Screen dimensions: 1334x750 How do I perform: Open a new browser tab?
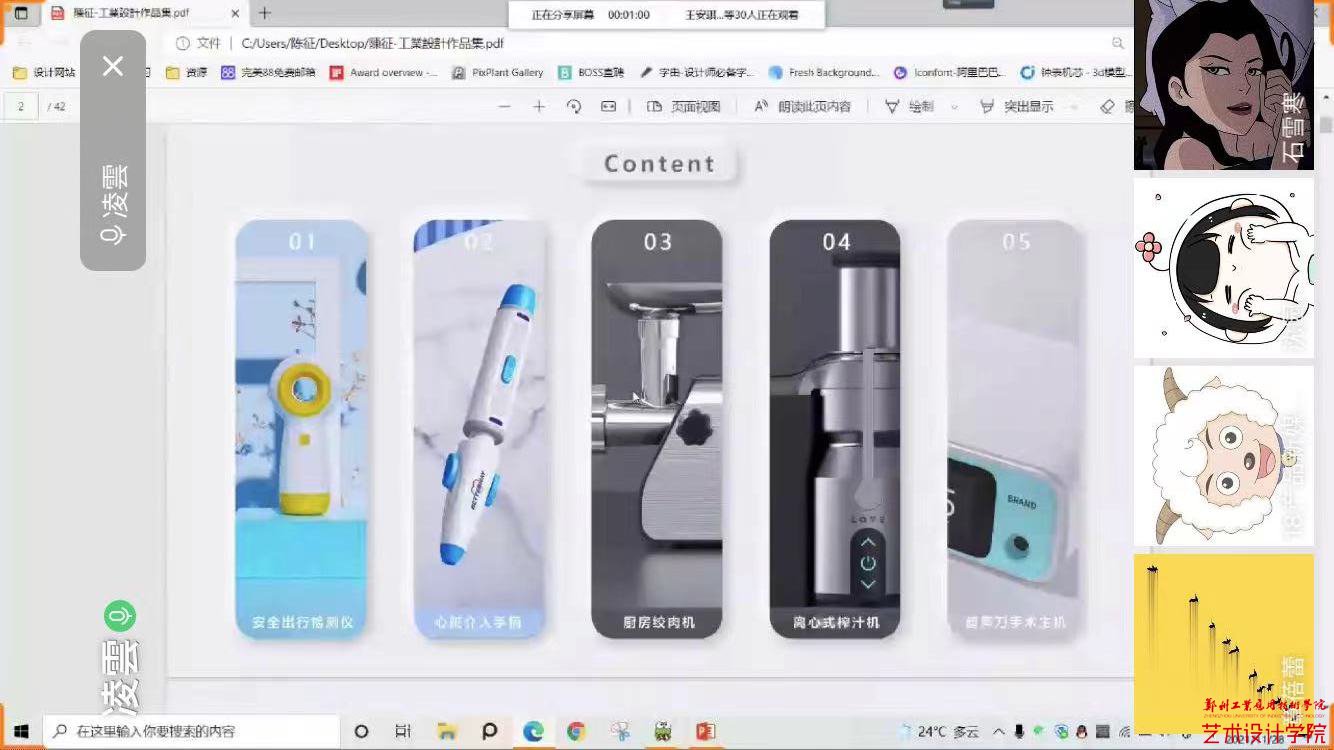coord(264,13)
